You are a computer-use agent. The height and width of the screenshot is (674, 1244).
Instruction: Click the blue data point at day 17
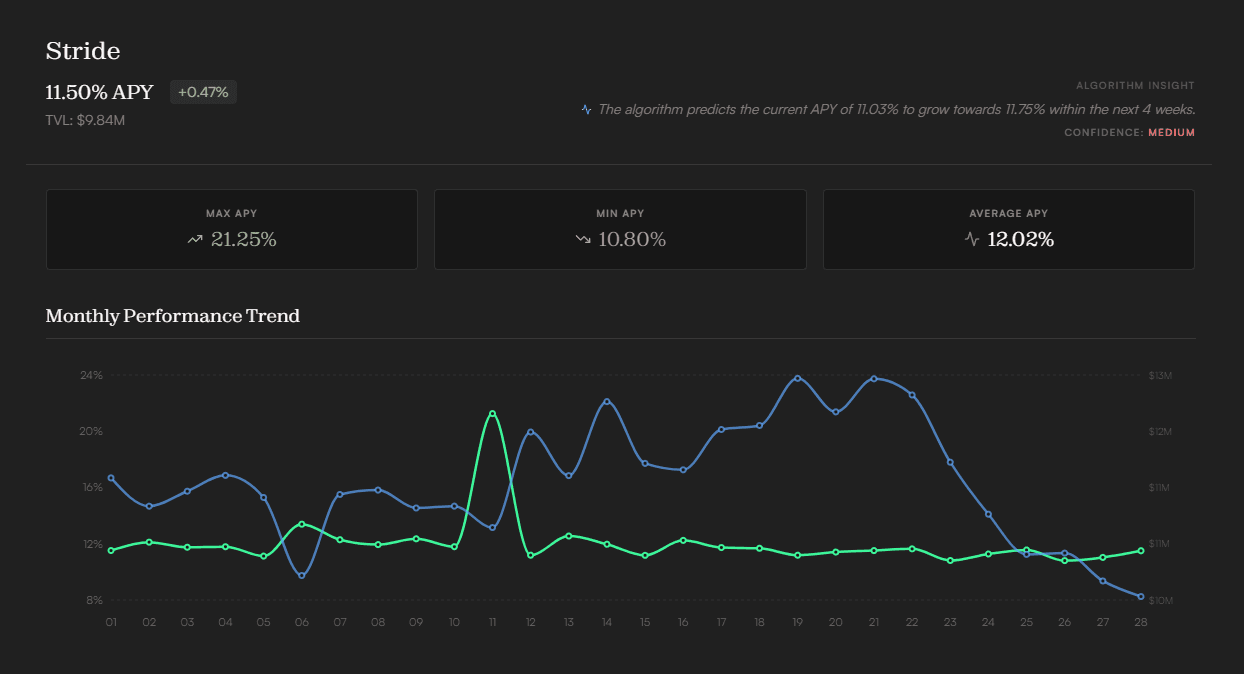click(721, 429)
